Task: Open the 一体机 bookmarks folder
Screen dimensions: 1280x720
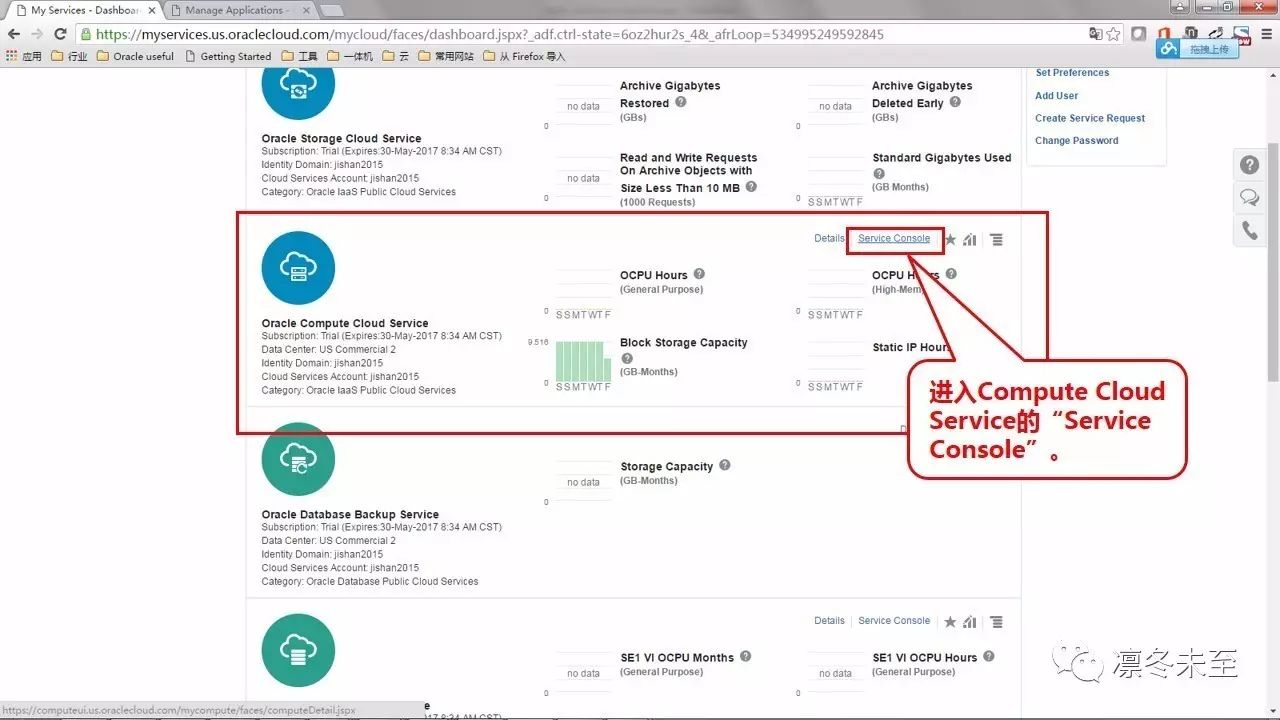Action: point(350,56)
